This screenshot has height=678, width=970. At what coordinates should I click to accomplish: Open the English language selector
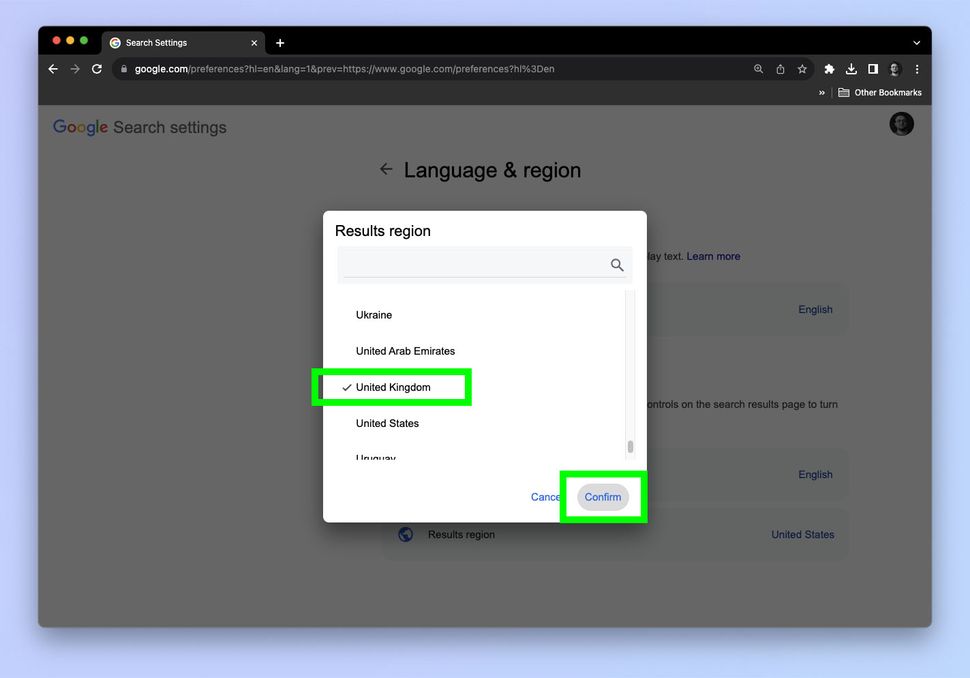pyautogui.click(x=815, y=309)
